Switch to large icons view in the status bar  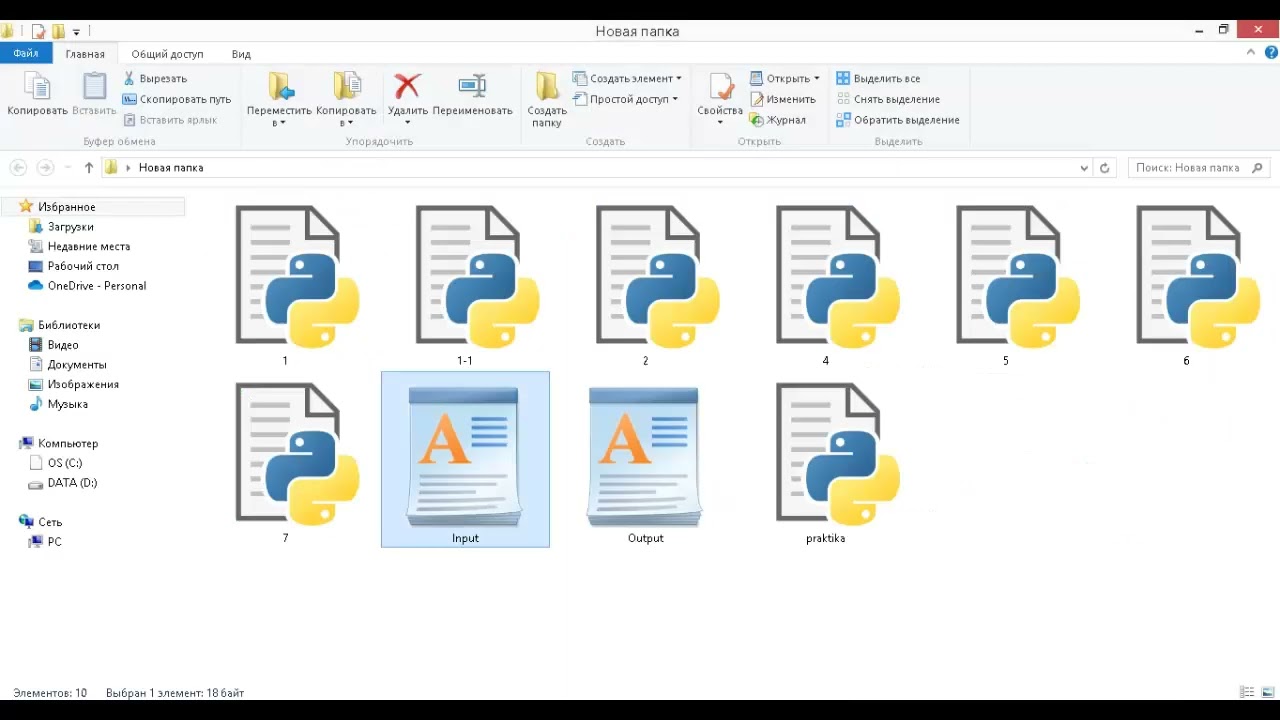pyautogui.click(x=1267, y=692)
